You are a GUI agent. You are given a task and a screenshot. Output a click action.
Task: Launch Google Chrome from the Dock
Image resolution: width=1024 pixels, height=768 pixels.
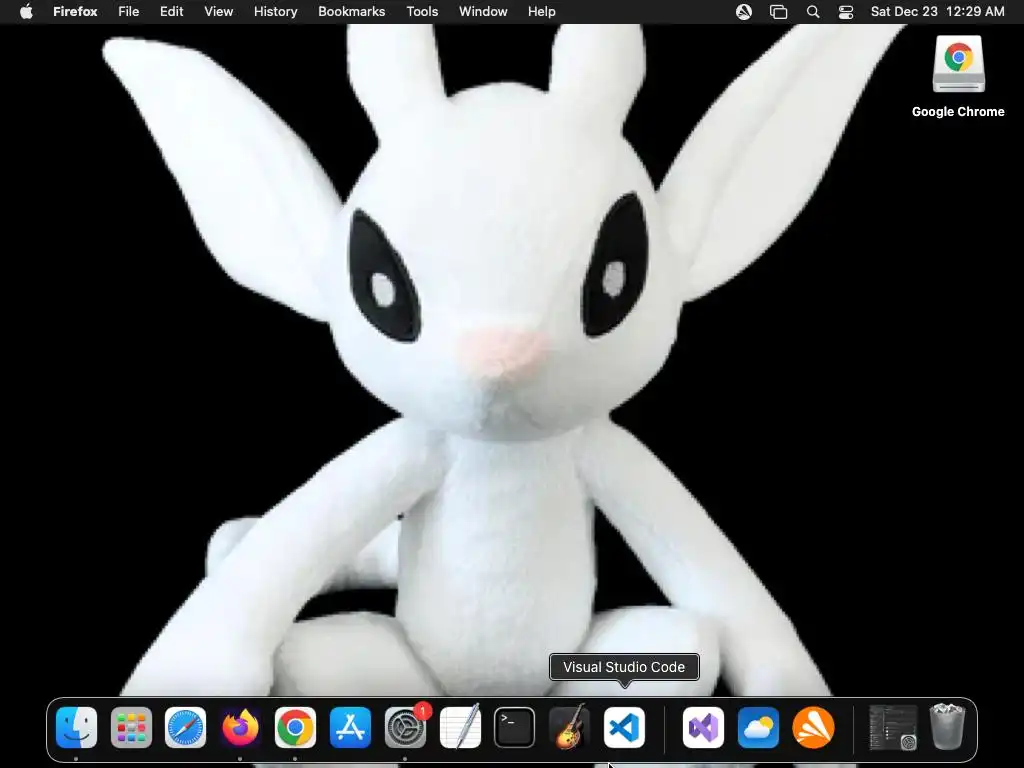[x=295, y=728]
